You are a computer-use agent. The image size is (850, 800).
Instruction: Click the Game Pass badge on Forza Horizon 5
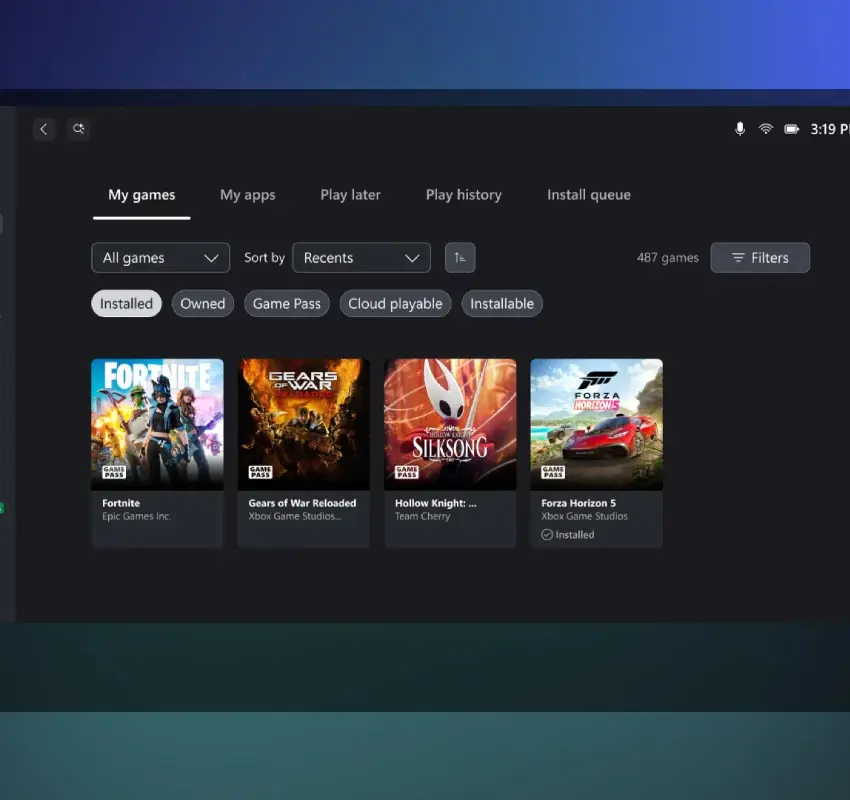[553, 472]
